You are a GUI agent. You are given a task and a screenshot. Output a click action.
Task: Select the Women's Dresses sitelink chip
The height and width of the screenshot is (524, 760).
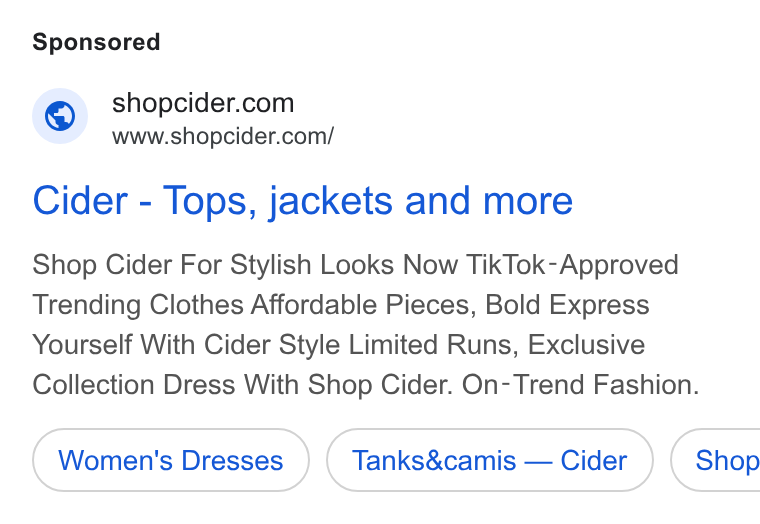(171, 460)
